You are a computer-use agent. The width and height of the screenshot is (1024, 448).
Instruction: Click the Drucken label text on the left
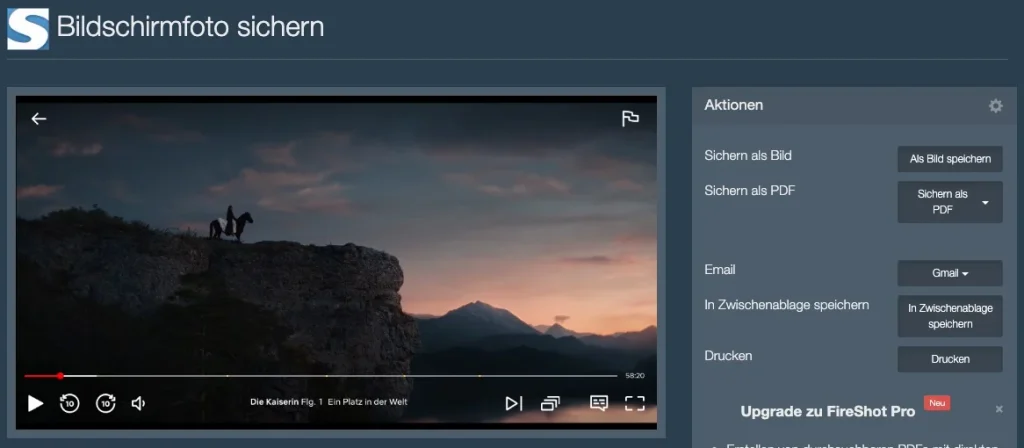pyautogui.click(x=728, y=356)
